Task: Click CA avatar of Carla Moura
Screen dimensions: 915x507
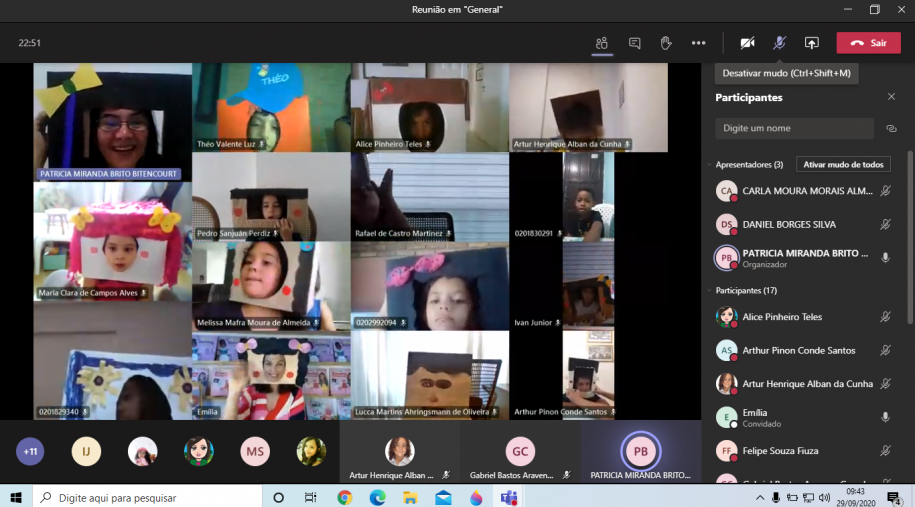Action: 727,191
